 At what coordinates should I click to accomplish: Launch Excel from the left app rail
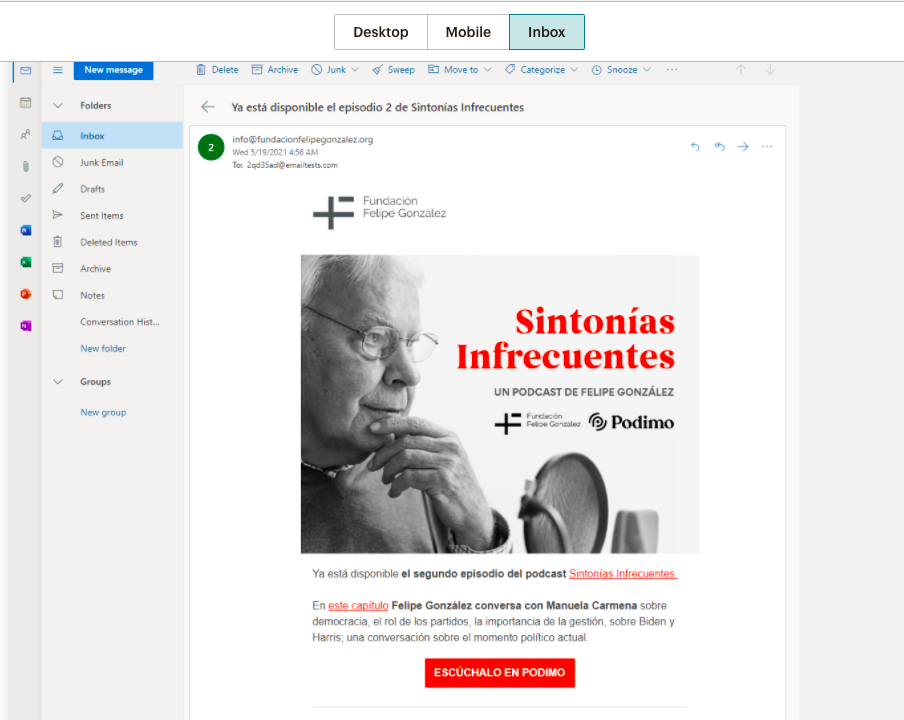(x=26, y=262)
